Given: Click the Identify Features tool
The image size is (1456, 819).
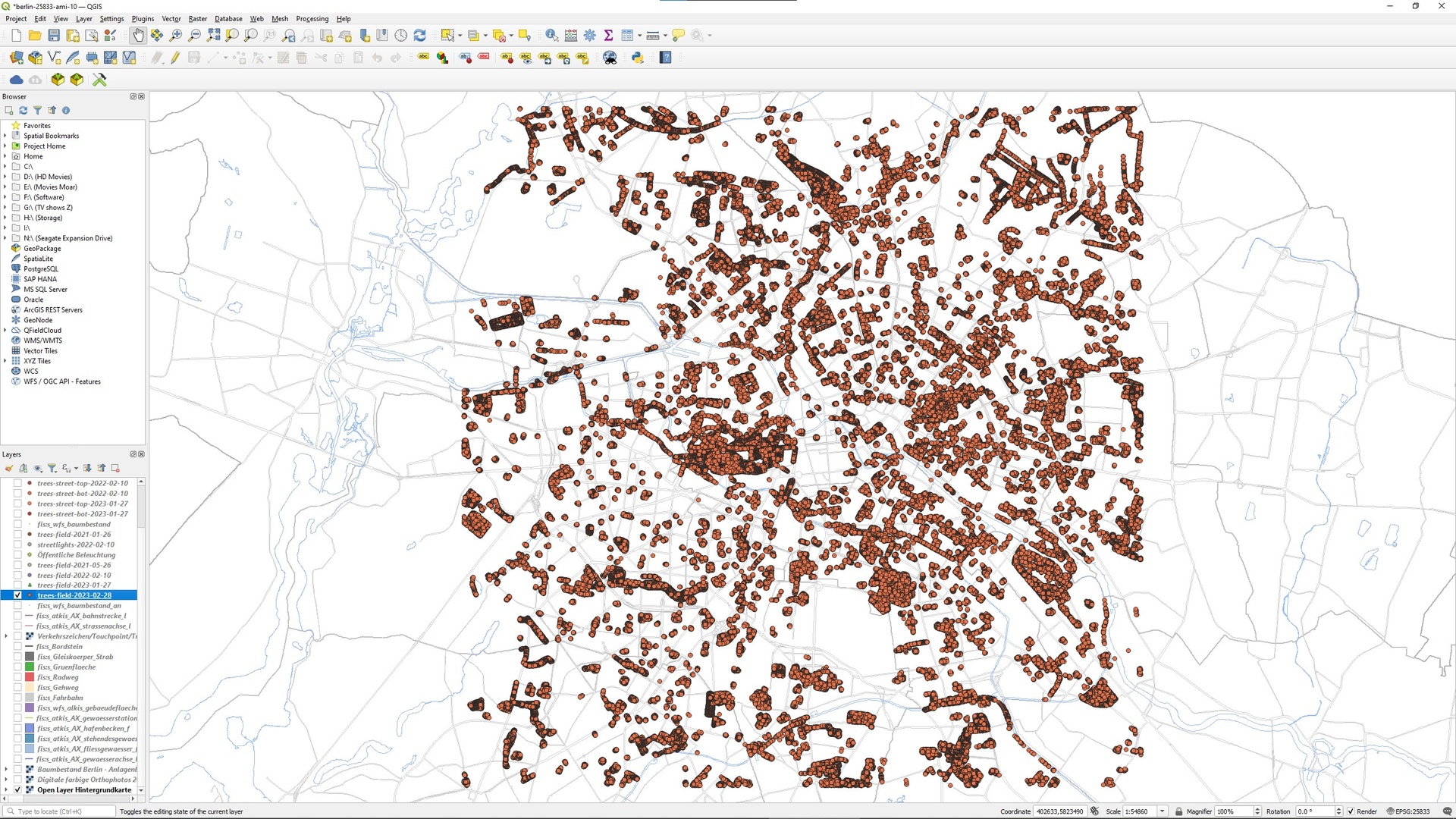Looking at the screenshot, I should [x=551, y=36].
